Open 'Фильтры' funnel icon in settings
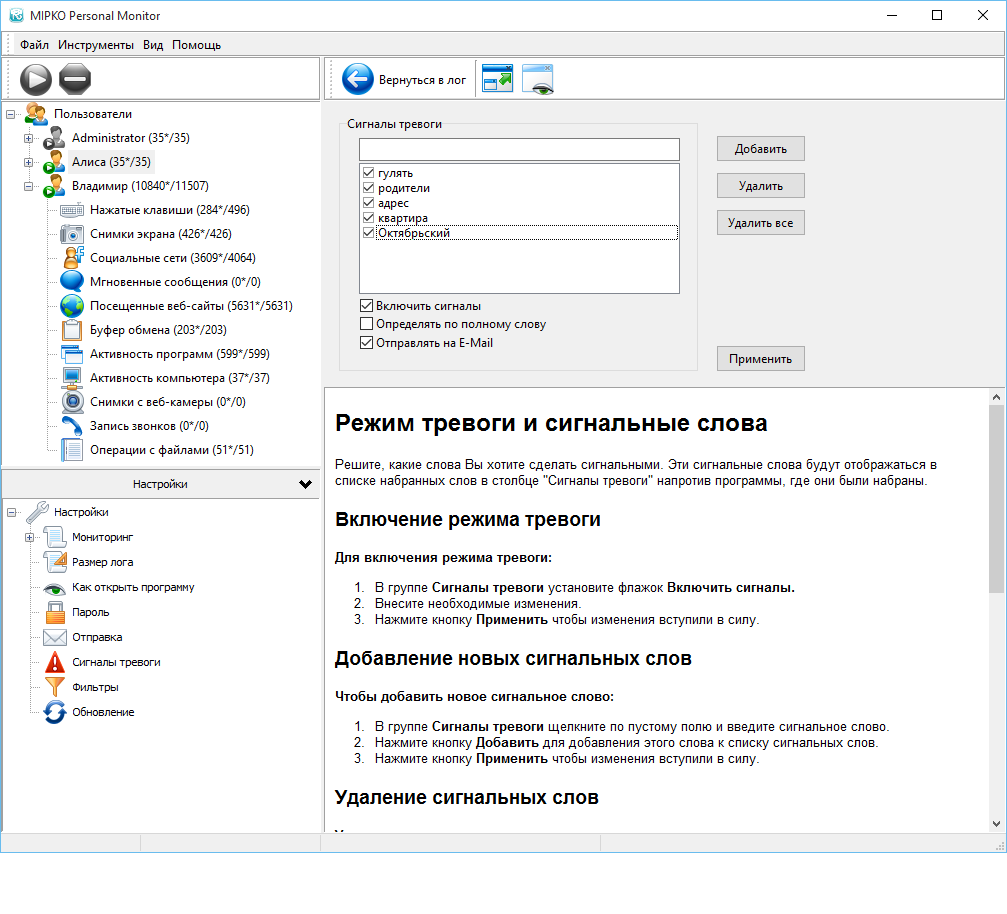 54,687
